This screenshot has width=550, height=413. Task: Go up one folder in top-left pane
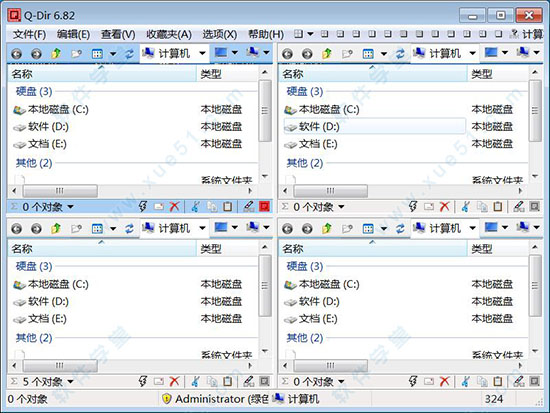click(56, 53)
